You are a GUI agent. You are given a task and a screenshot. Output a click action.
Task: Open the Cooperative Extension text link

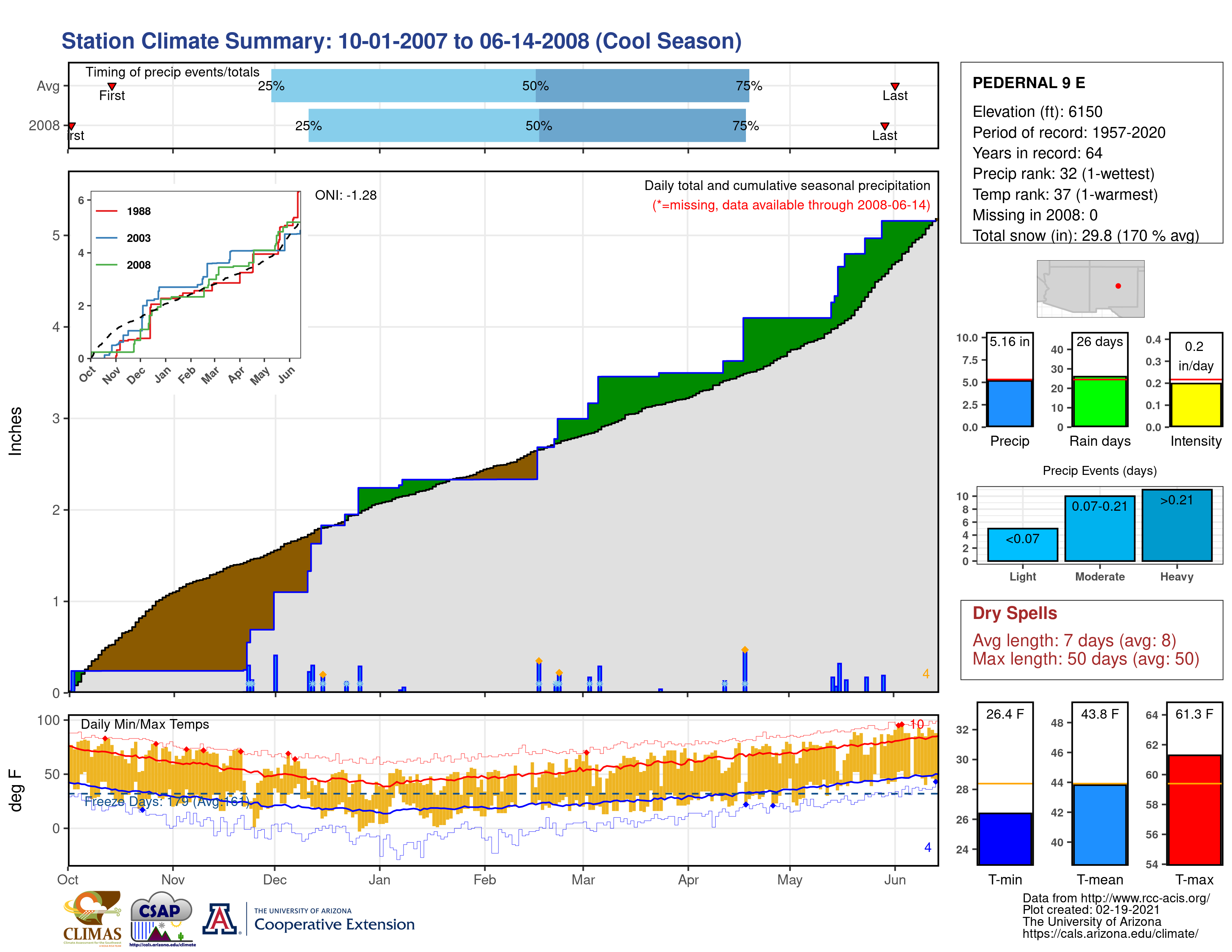tap(334, 924)
